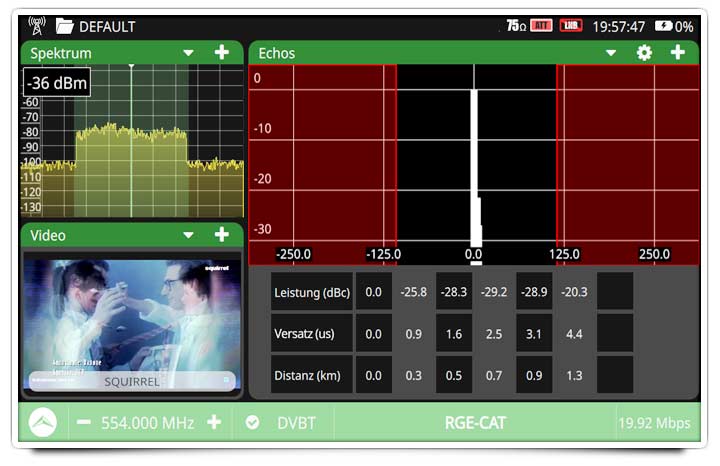Click the -20.3 power value cell
Screen dimensions: 720x466
point(574,292)
